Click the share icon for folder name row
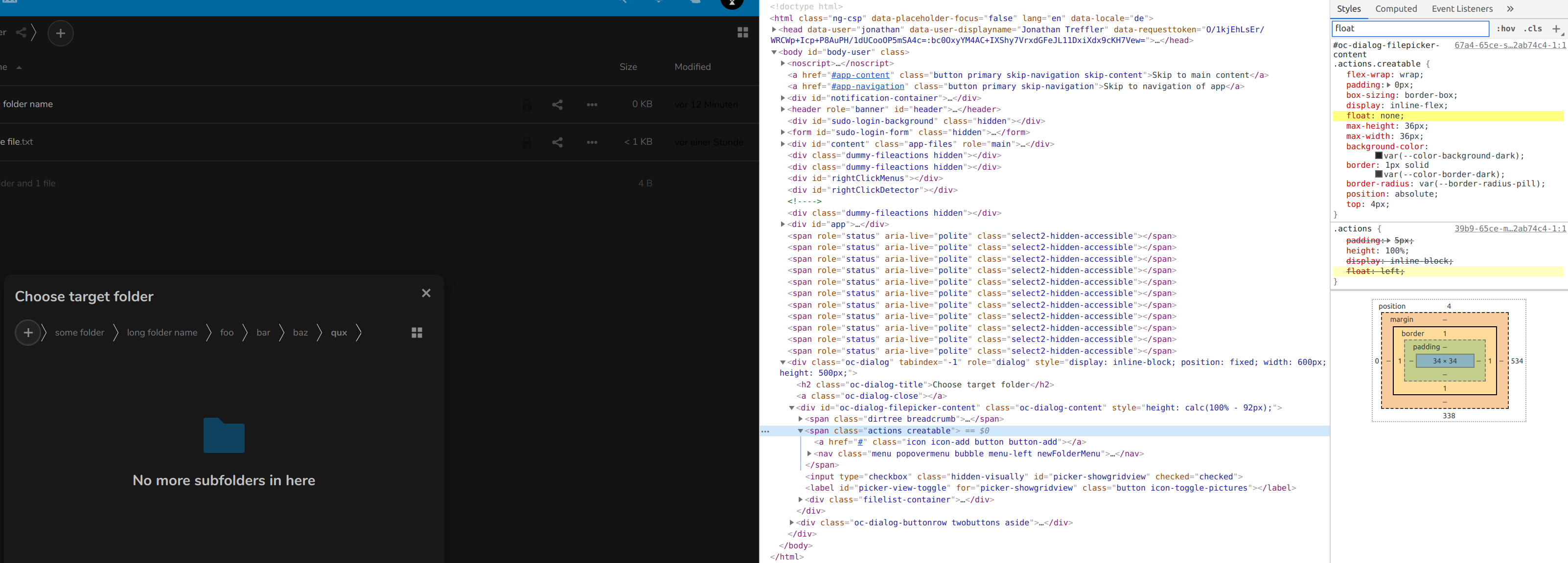The image size is (1568, 563). pyautogui.click(x=557, y=105)
